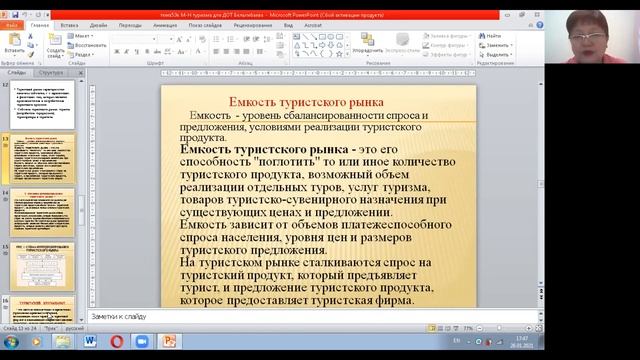
Task: Click the zoom slider handle in status bar
Action: [499, 328]
